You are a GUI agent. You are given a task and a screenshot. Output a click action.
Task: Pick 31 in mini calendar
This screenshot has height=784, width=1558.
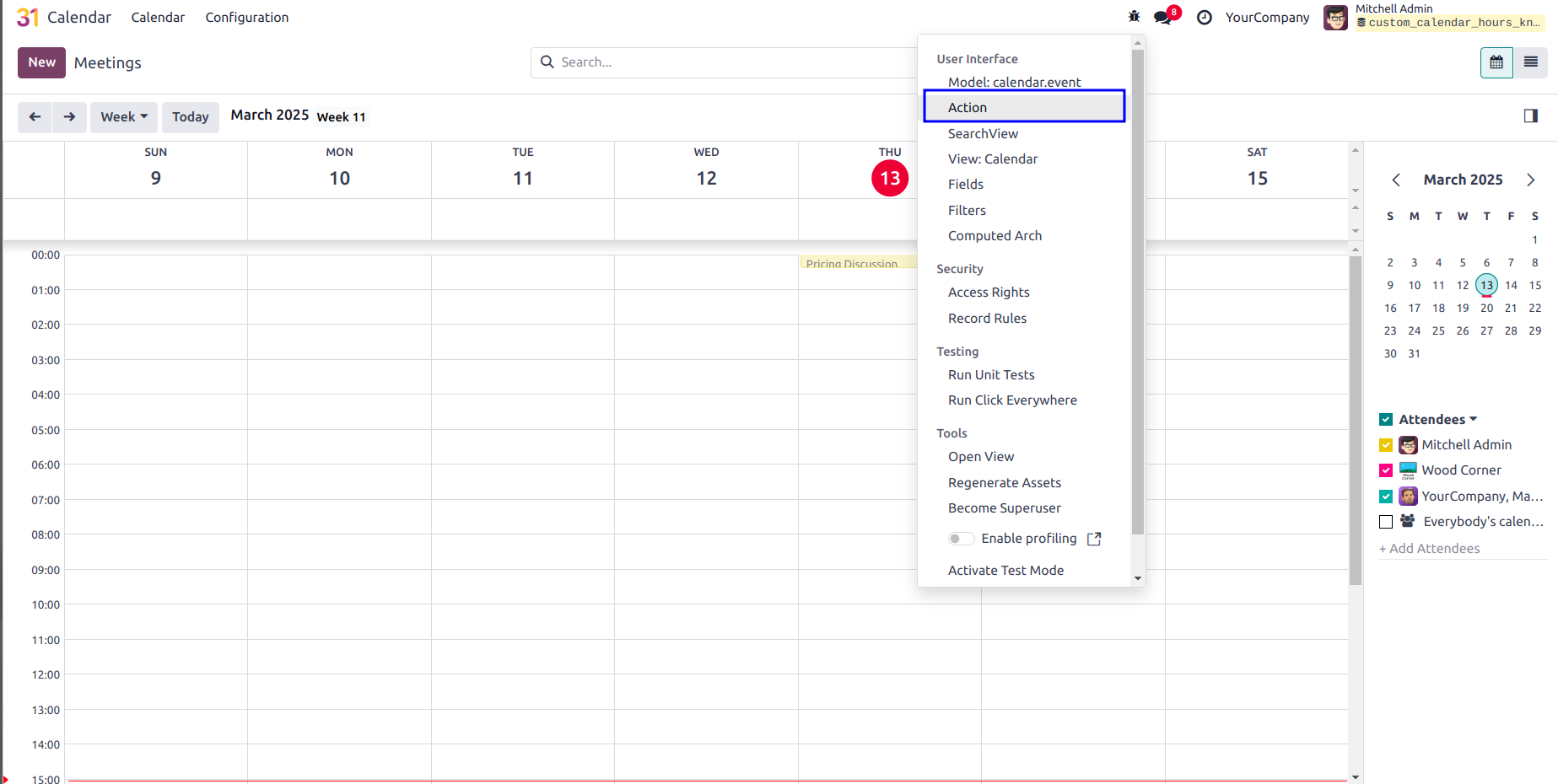(1414, 353)
